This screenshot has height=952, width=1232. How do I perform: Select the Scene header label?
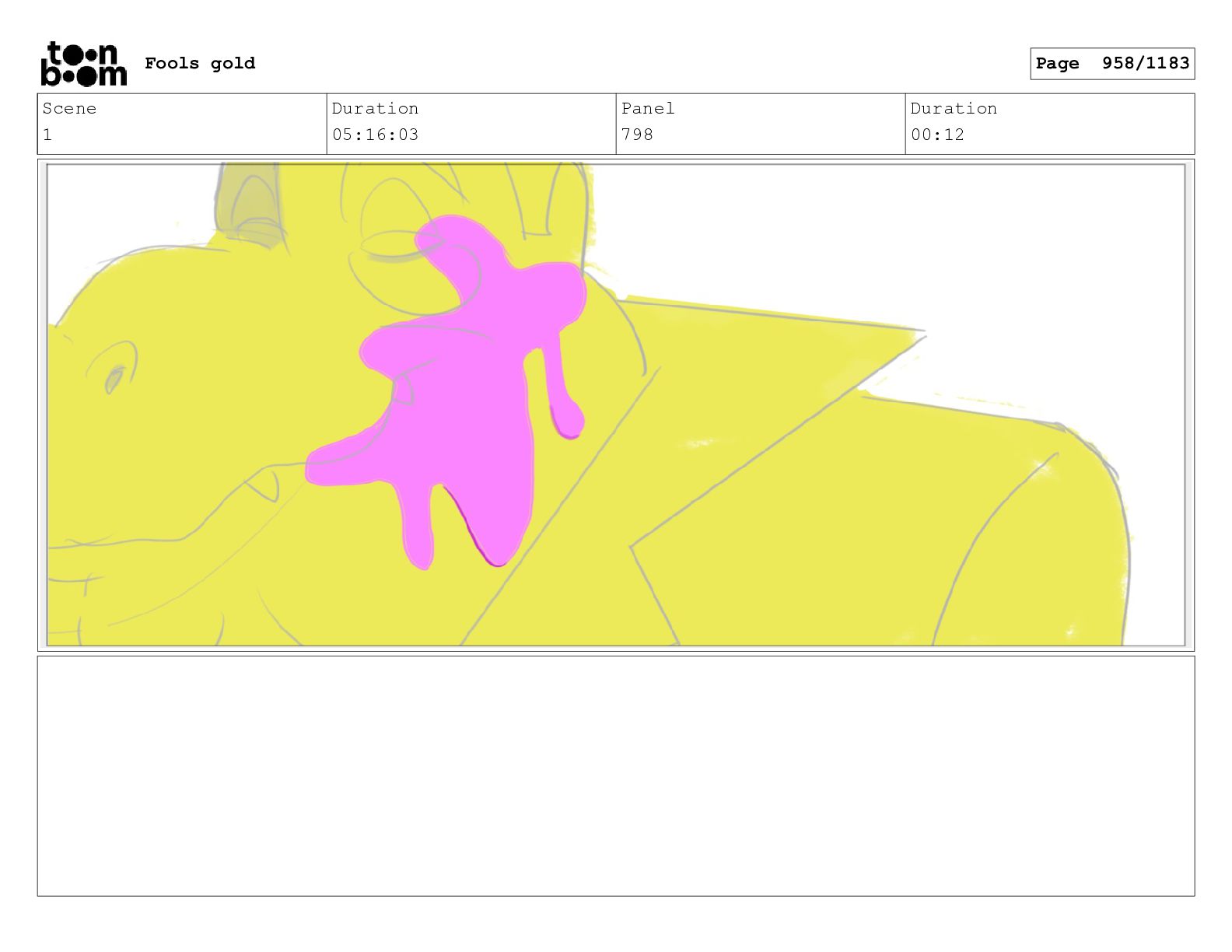(x=69, y=108)
